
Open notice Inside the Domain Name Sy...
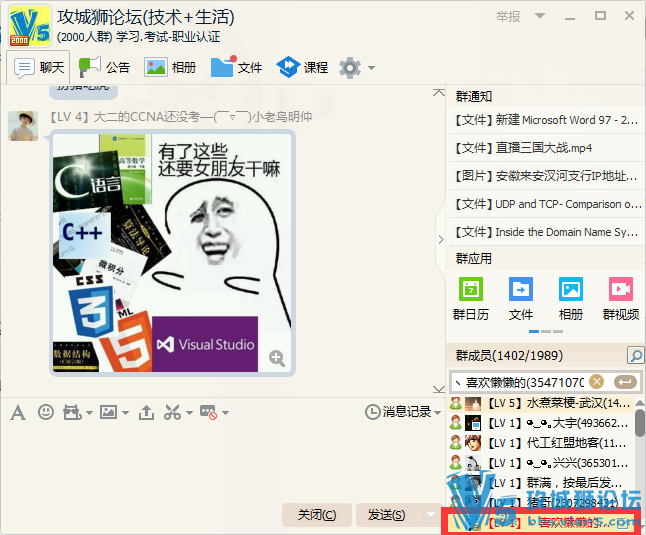[x=546, y=232]
